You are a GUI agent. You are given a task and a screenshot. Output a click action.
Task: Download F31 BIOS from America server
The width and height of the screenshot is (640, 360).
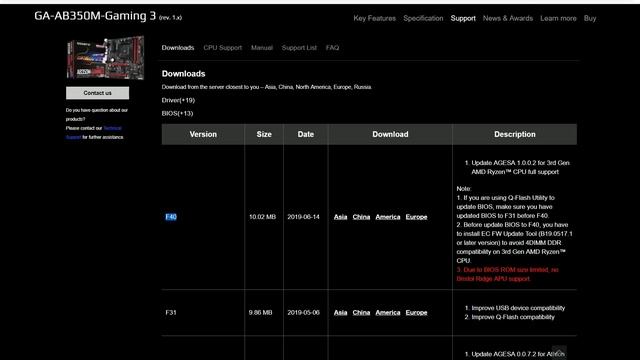[x=388, y=312]
